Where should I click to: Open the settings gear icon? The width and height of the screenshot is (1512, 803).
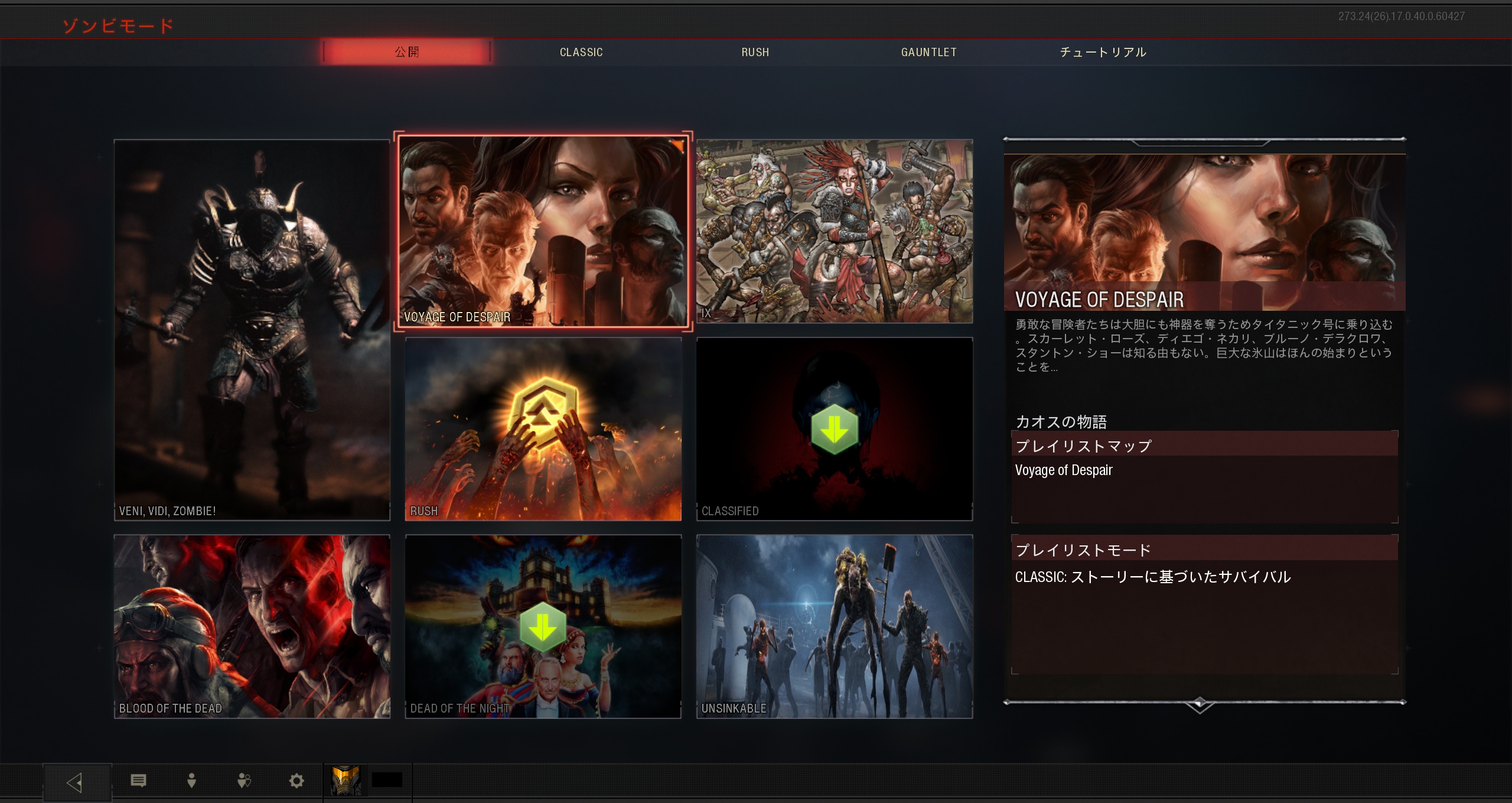[x=296, y=781]
